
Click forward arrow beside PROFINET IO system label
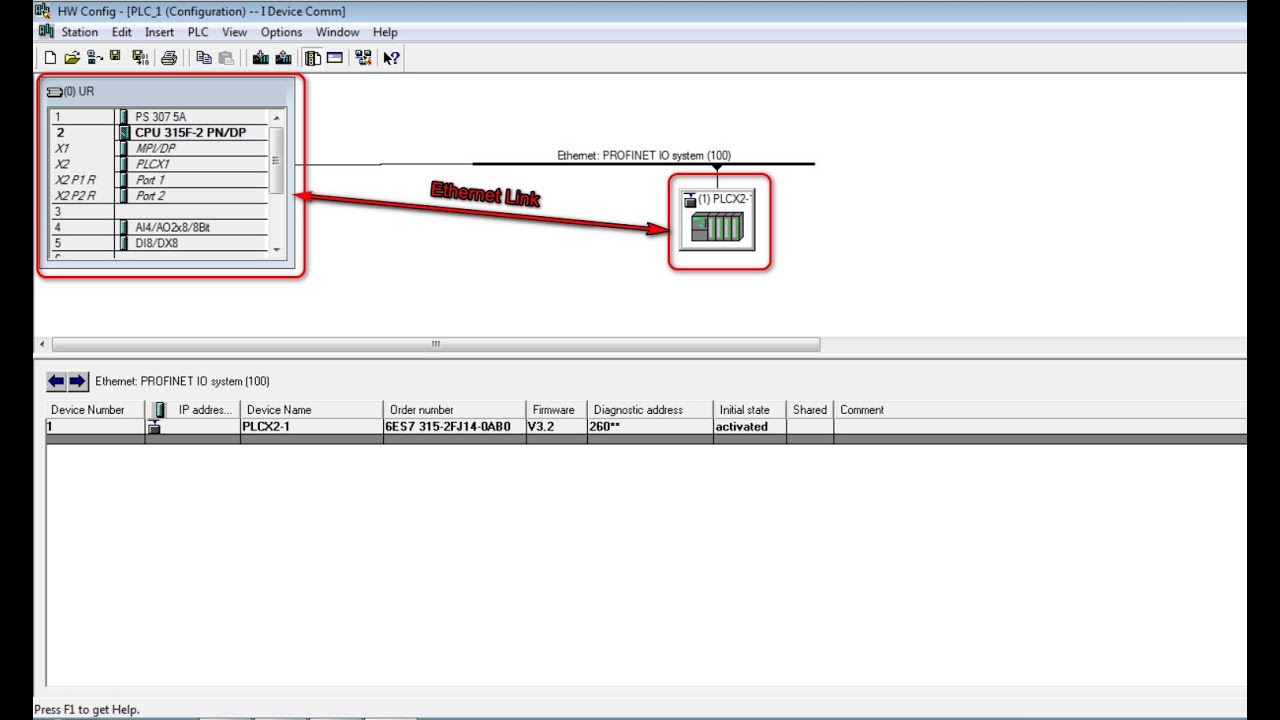pos(77,381)
